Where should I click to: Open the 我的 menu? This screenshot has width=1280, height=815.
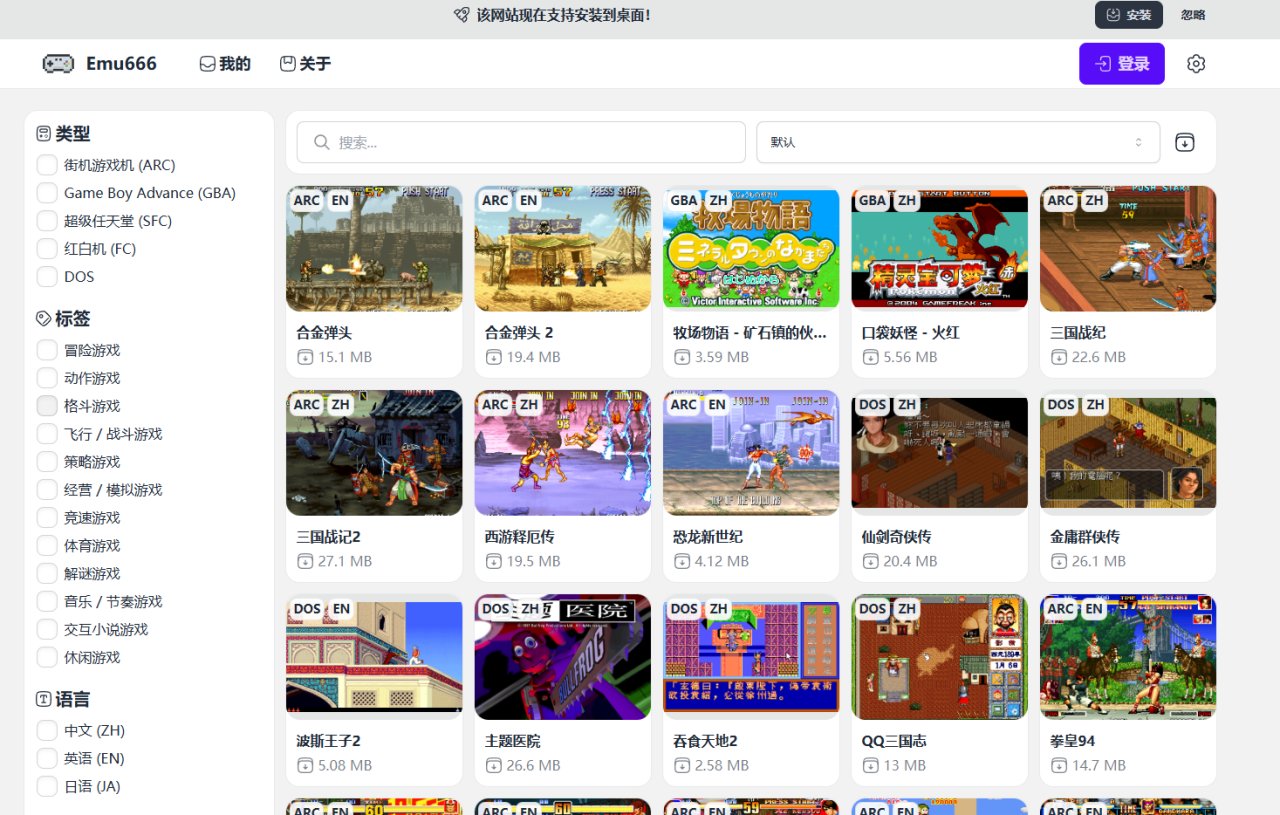(x=225, y=64)
